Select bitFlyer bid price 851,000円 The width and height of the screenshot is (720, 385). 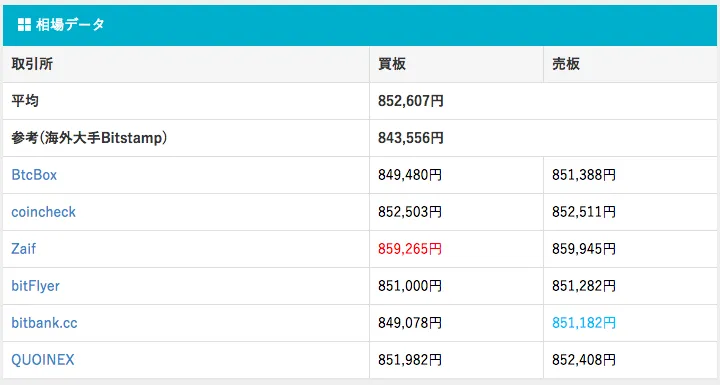(410, 286)
